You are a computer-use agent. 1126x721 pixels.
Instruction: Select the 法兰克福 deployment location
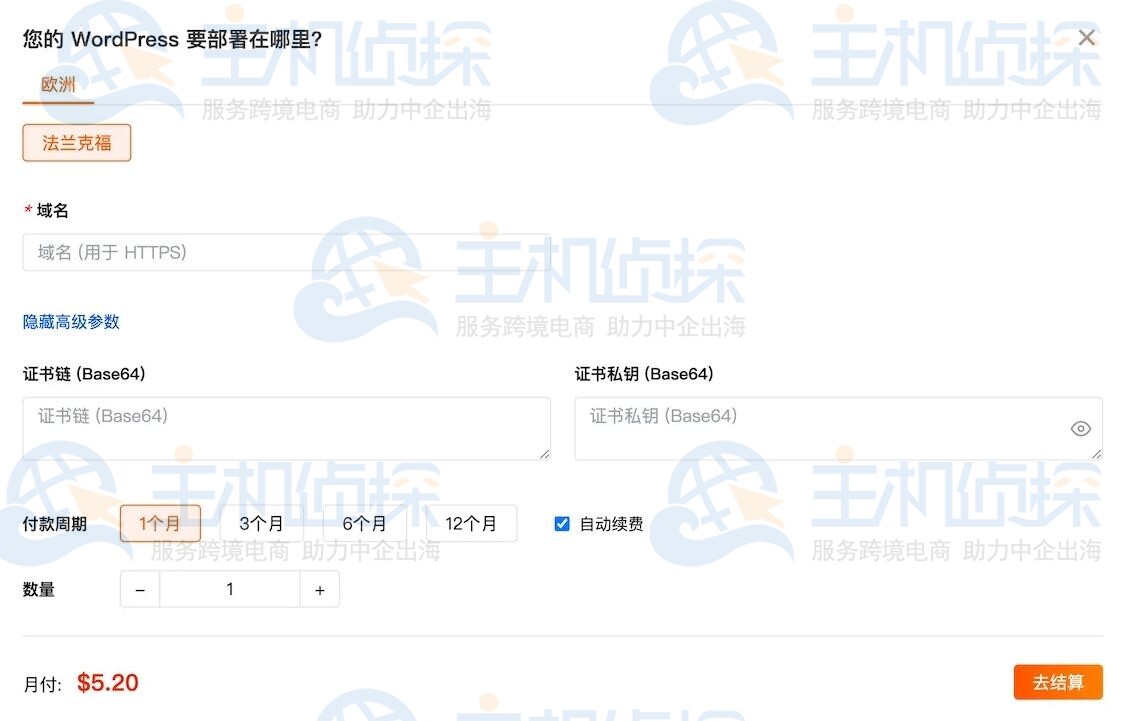point(76,142)
